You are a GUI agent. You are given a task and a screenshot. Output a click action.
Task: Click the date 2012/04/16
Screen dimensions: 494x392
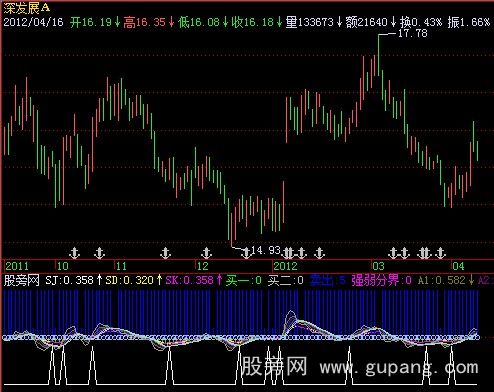pyautogui.click(x=33, y=22)
